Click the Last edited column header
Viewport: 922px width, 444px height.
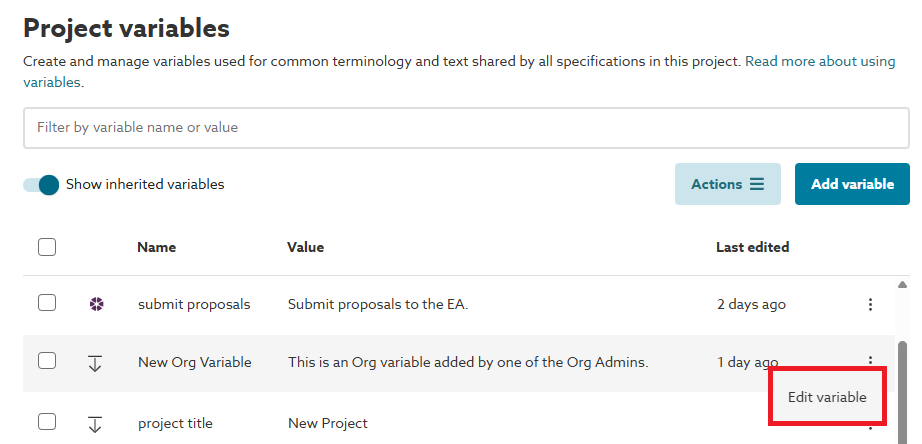pyautogui.click(x=752, y=247)
